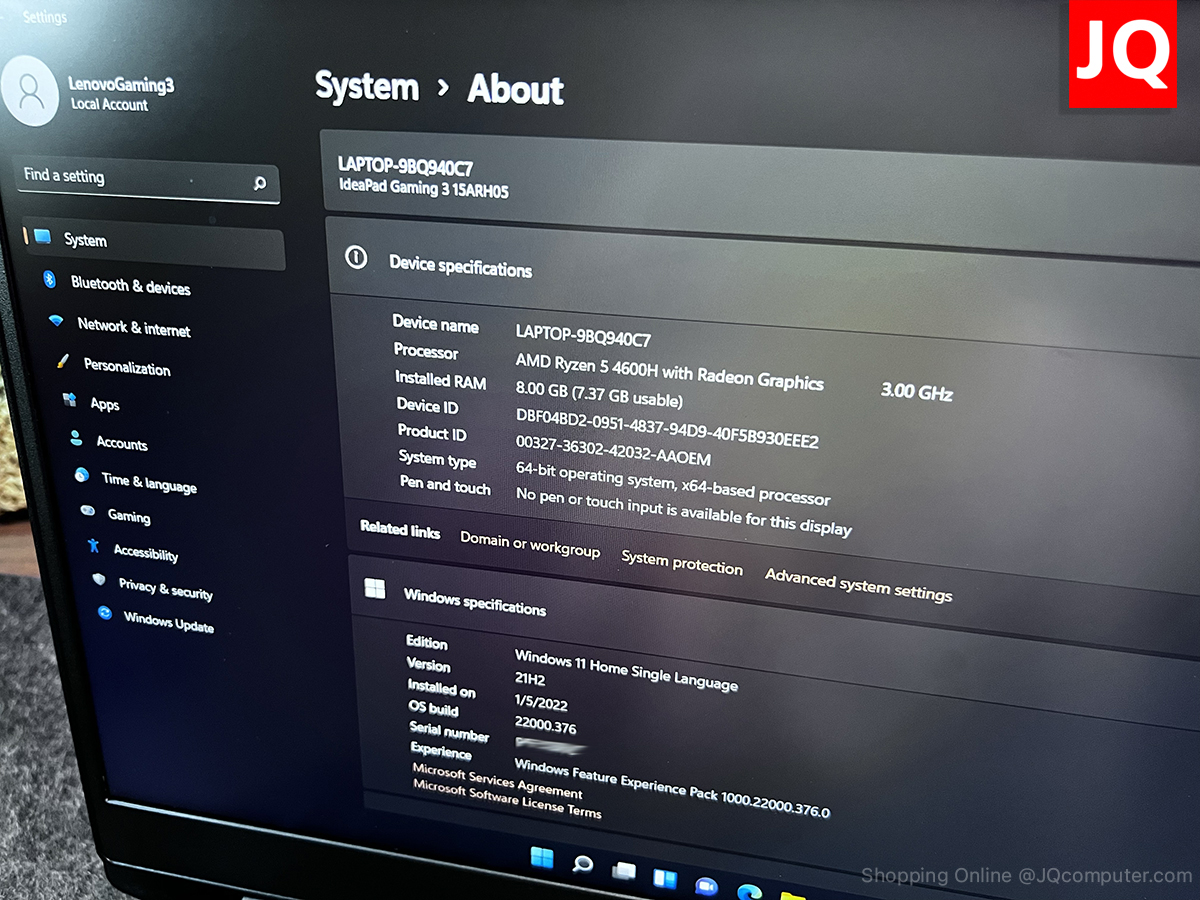This screenshot has height=900, width=1200.
Task: Click System in the breadcrumb header
Action: click(367, 86)
